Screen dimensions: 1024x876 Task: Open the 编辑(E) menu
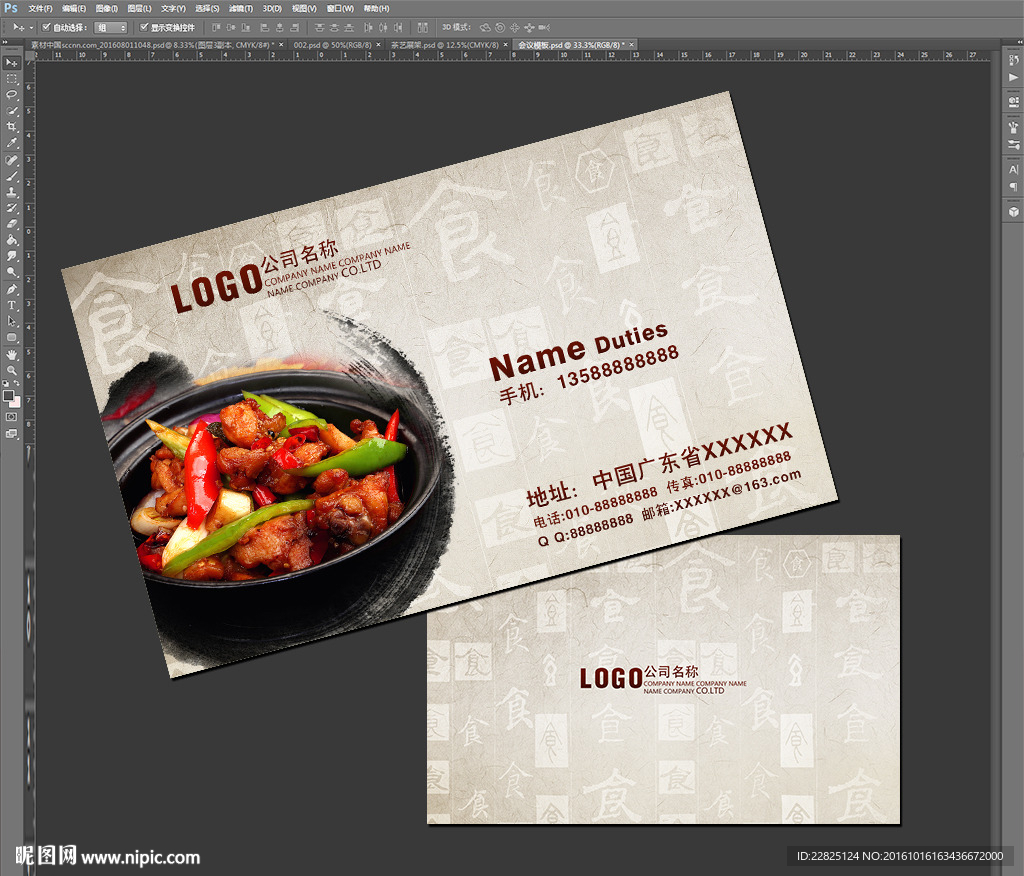74,8
